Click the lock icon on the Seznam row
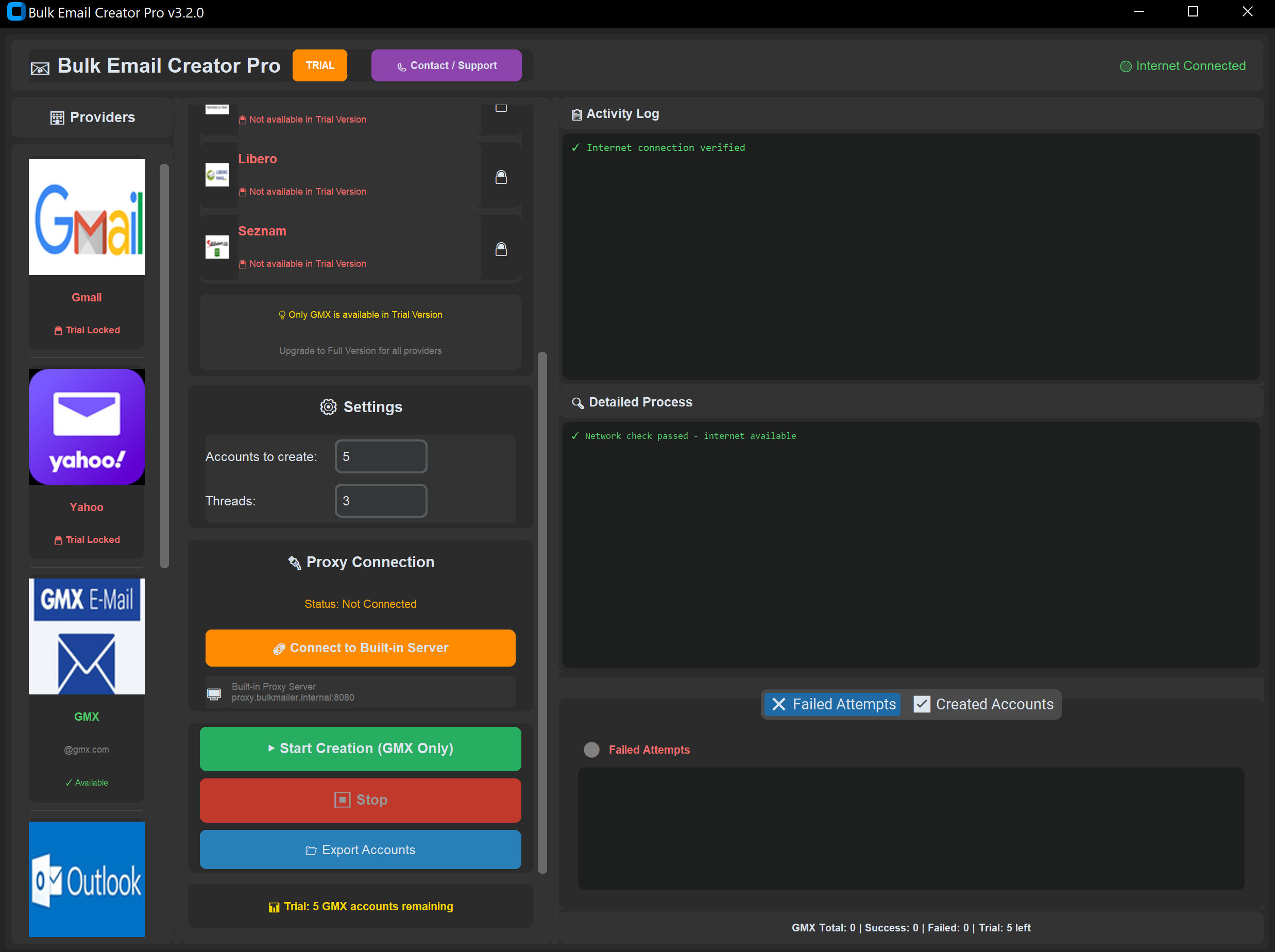 click(x=501, y=249)
